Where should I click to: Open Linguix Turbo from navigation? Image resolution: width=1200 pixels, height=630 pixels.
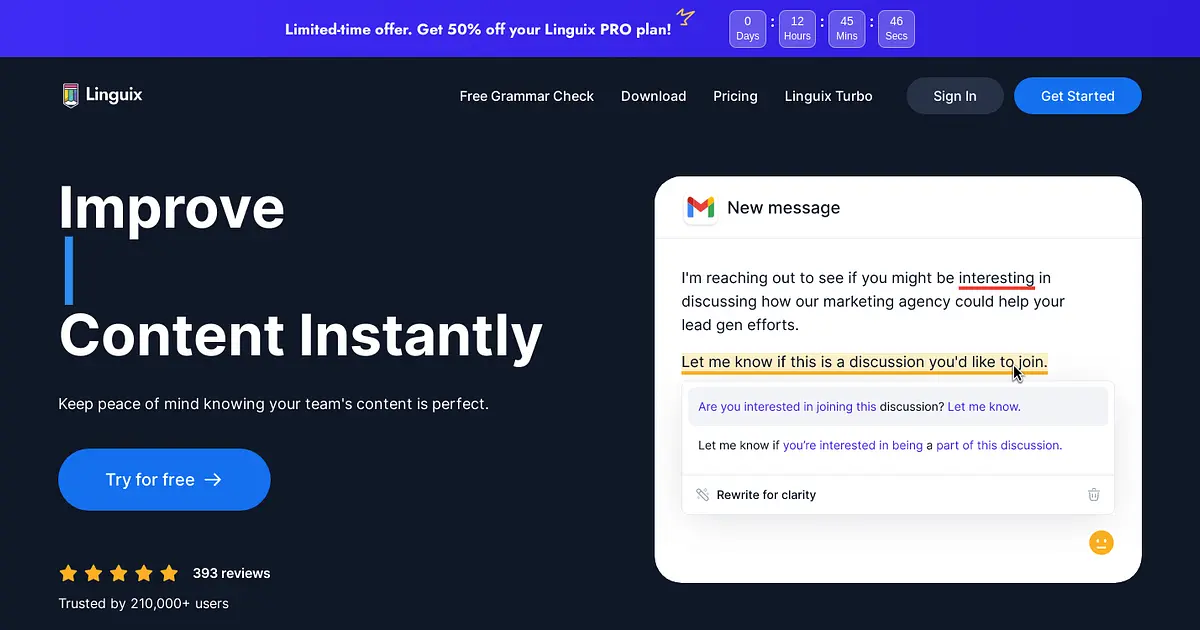(x=828, y=96)
